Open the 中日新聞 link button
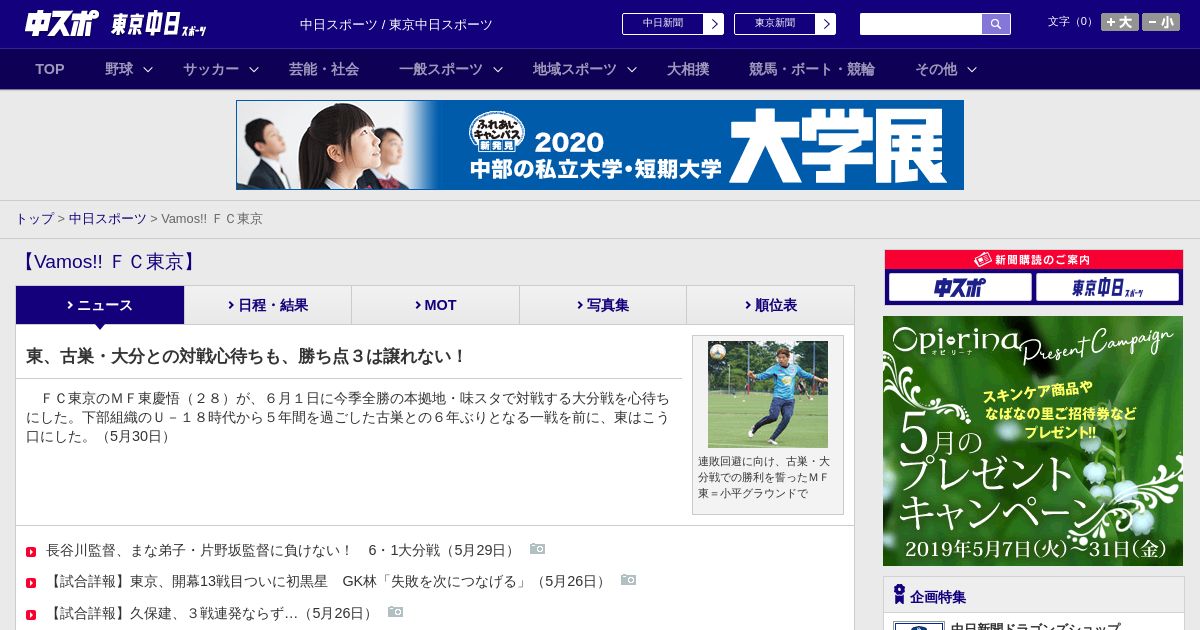Image resolution: width=1200 pixels, height=630 pixels. (663, 24)
